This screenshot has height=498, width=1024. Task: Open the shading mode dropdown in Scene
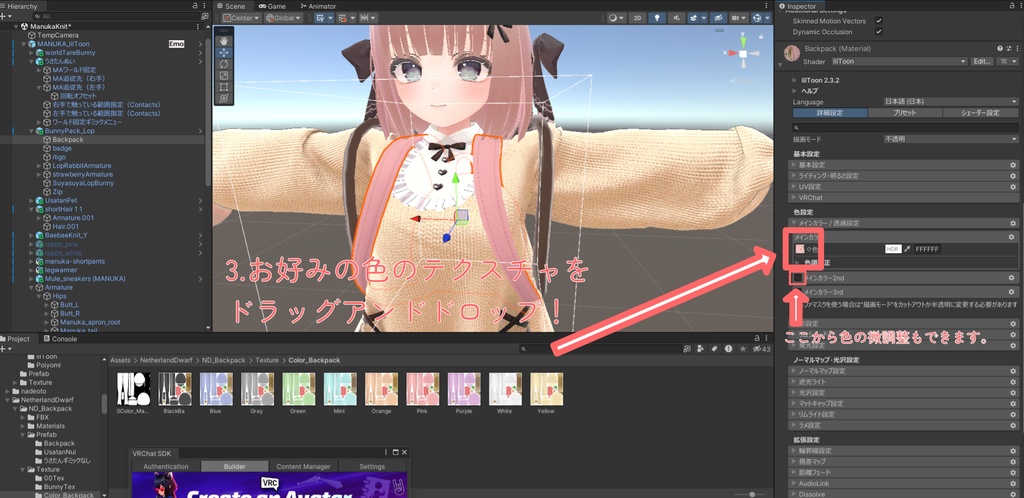(616, 18)
